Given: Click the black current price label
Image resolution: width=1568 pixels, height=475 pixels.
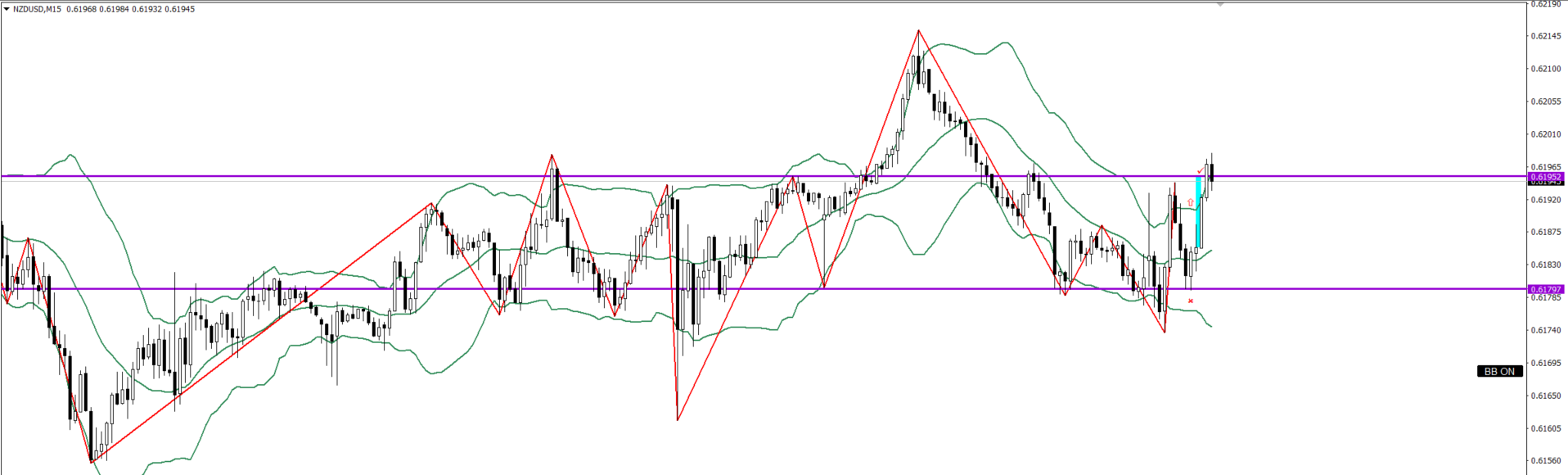Looking at the screenshot, I should 1546,183.
